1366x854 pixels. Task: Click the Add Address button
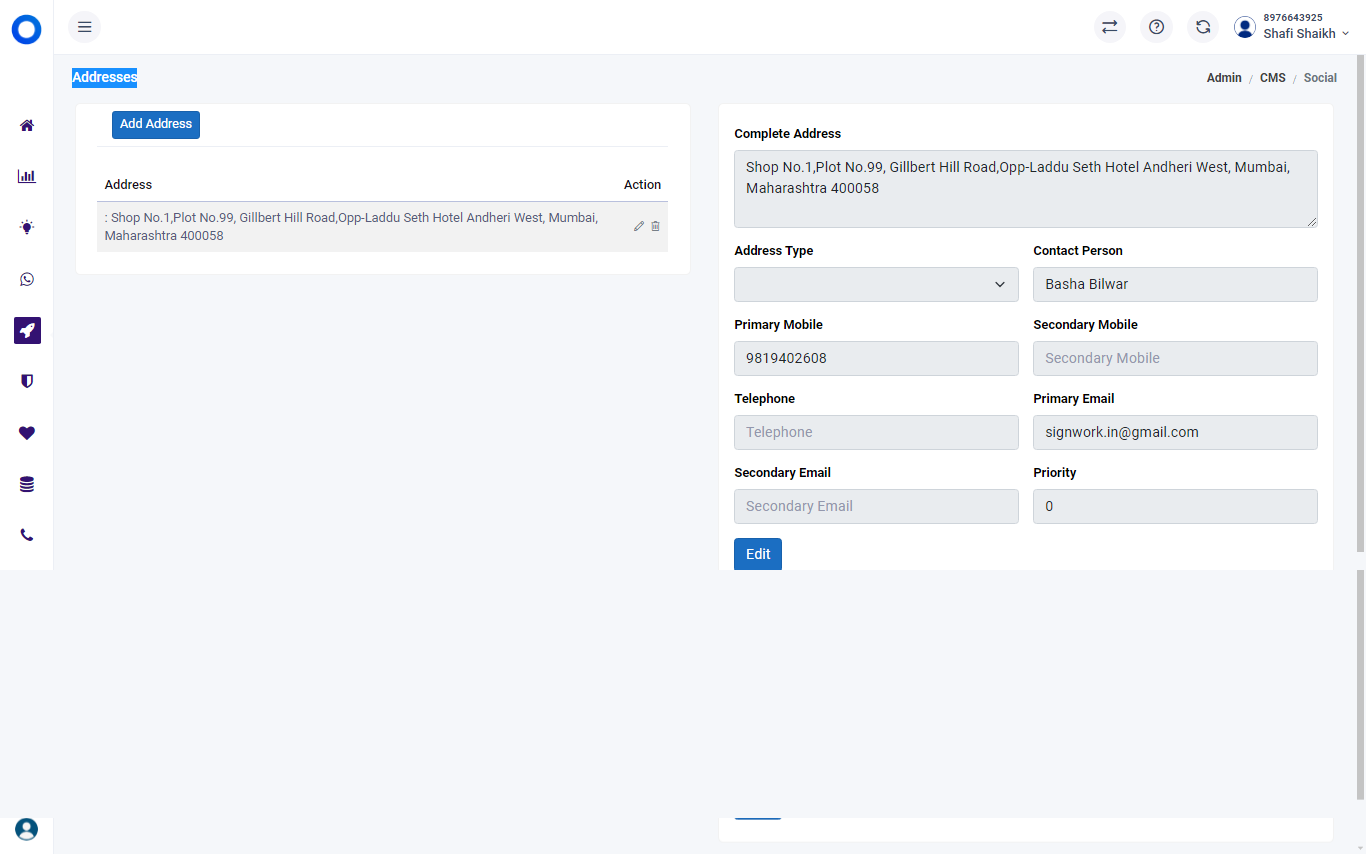pos(156,125)
